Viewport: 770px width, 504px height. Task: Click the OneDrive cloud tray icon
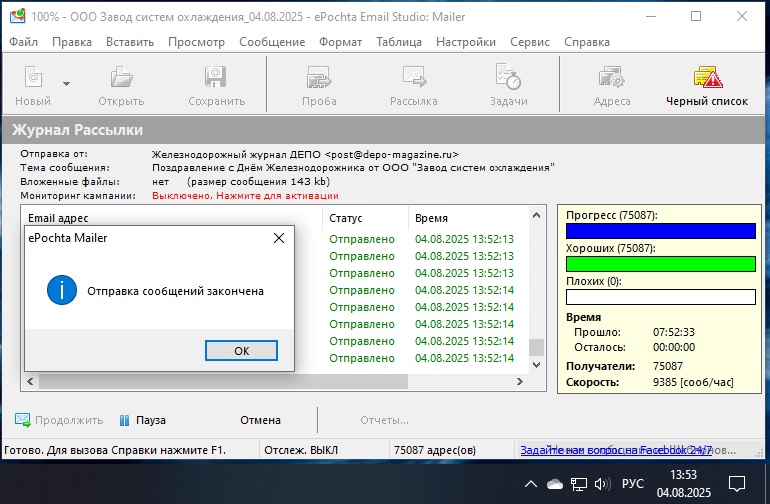(x=555, y=484)
